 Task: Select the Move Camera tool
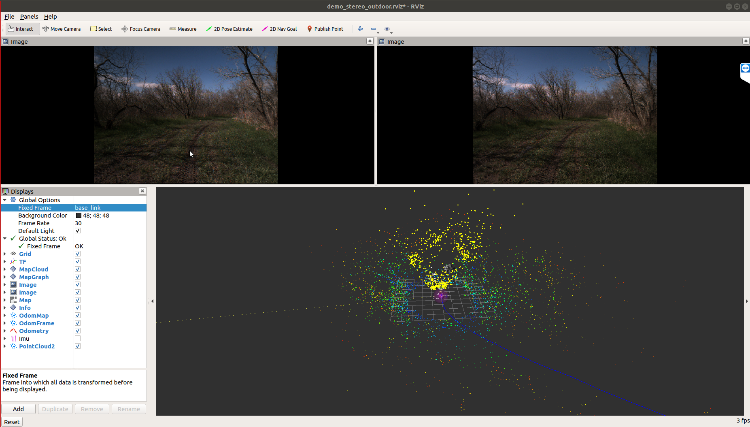tap(62, 29)
